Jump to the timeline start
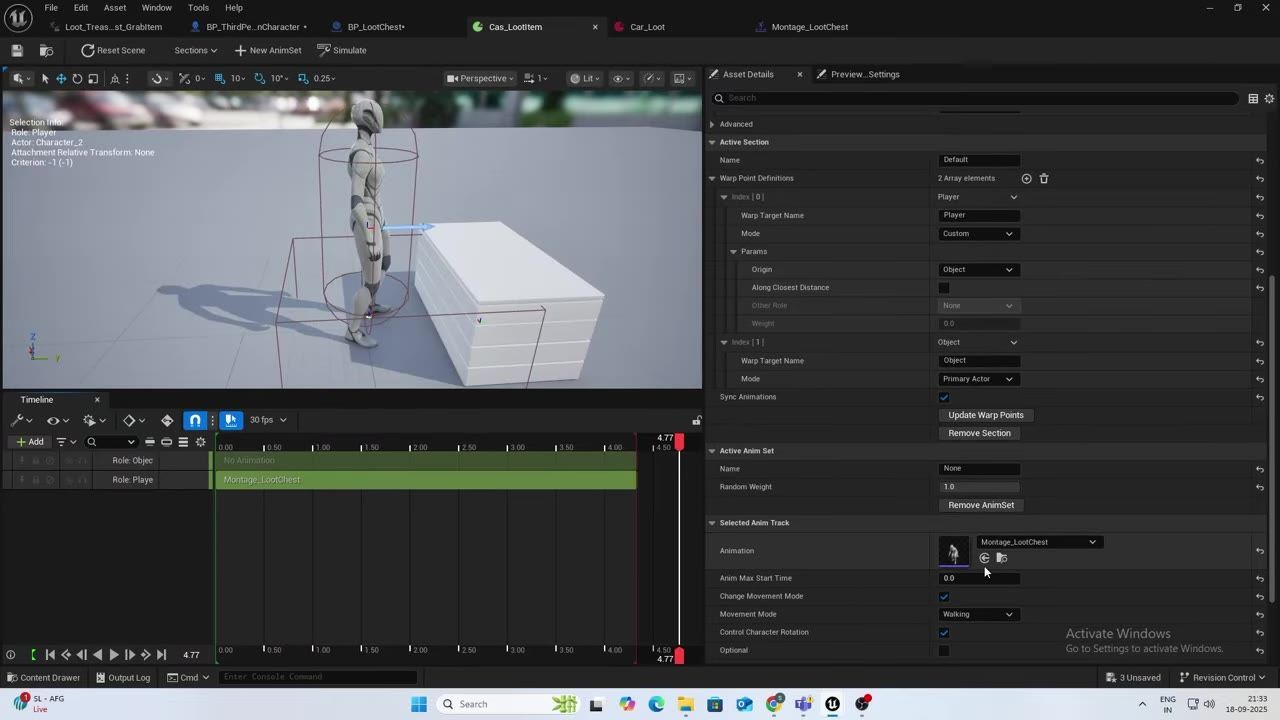1280x720 pixels. [50, 655]
